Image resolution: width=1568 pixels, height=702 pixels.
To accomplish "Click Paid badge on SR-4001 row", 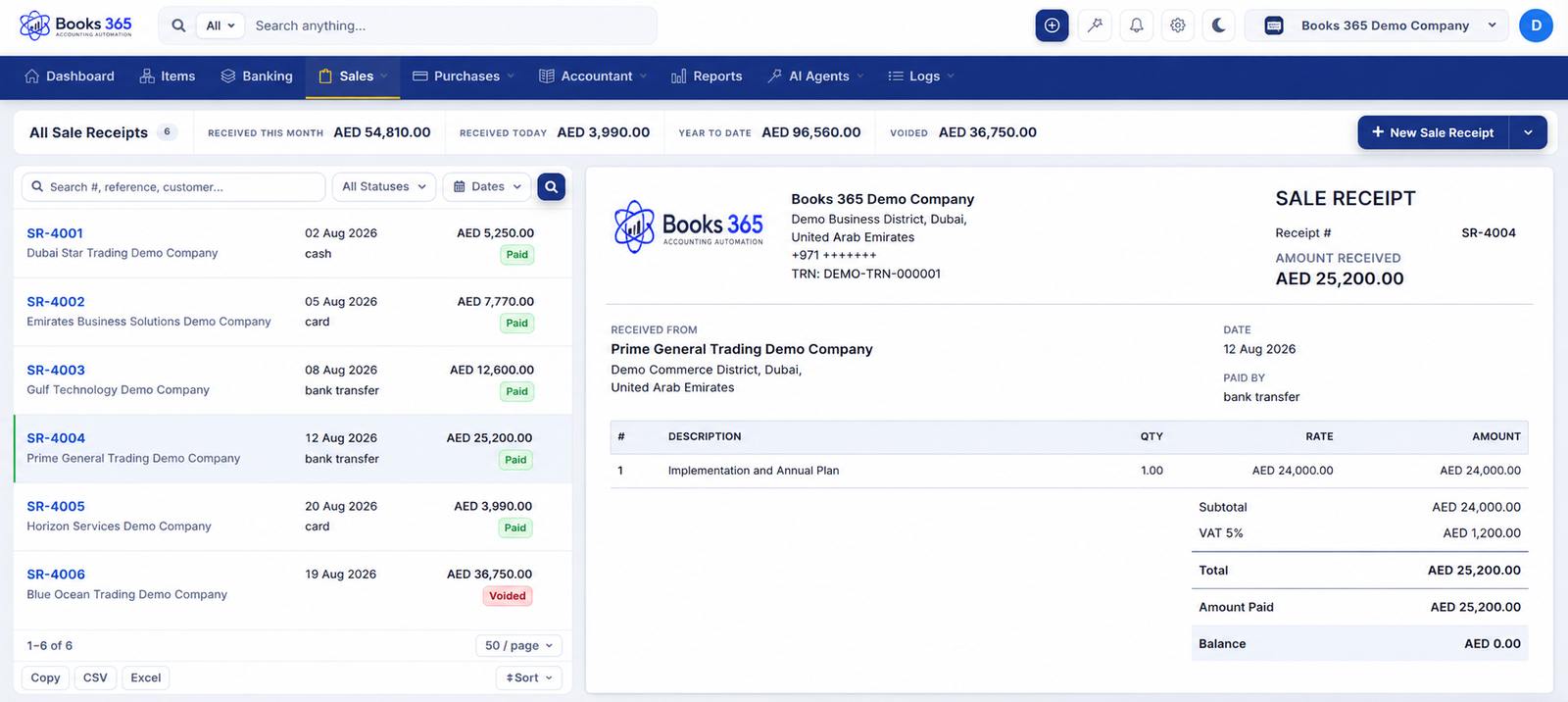I will 516,255.
